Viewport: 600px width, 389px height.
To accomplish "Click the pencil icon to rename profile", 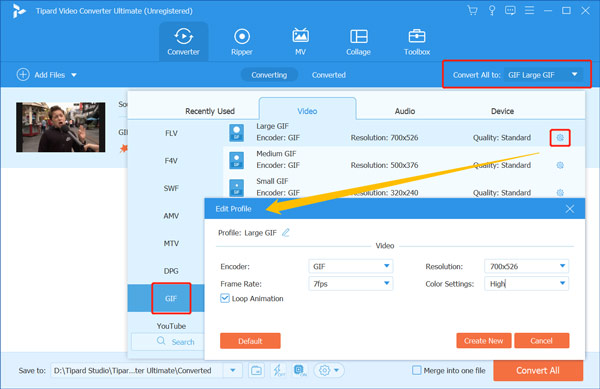I will pyautogui.click(x=286, y=232).
